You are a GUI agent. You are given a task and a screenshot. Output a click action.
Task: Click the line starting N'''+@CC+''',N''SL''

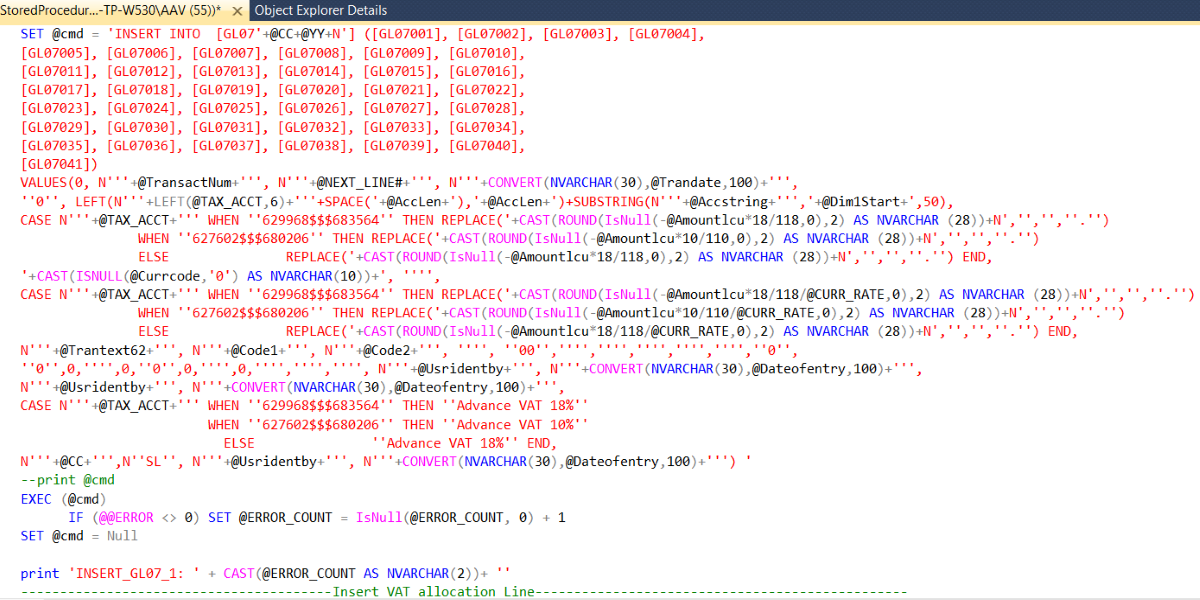click(386, 462)
